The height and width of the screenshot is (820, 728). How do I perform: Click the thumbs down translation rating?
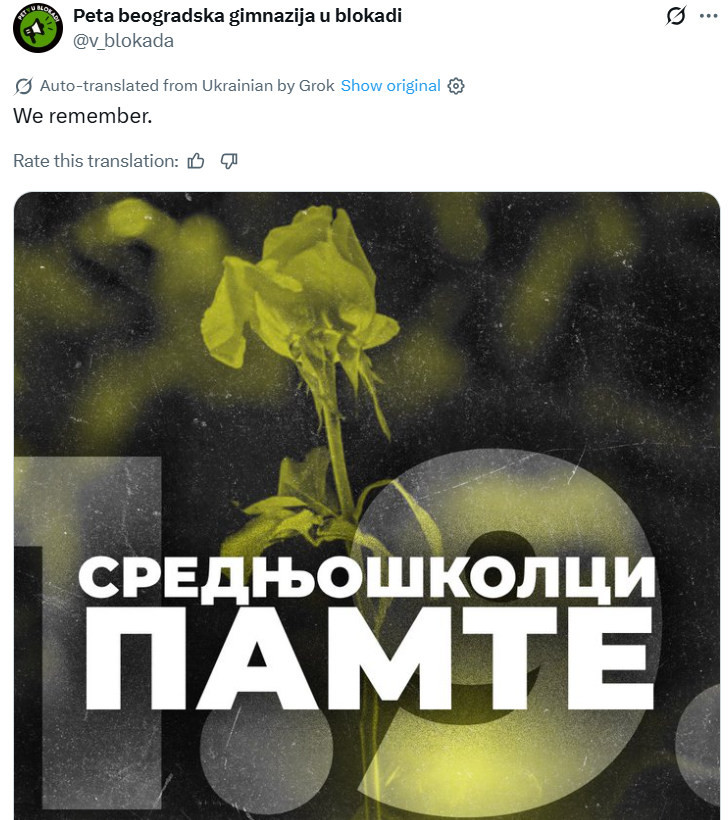pyautogui.click(x=229, y=161)
